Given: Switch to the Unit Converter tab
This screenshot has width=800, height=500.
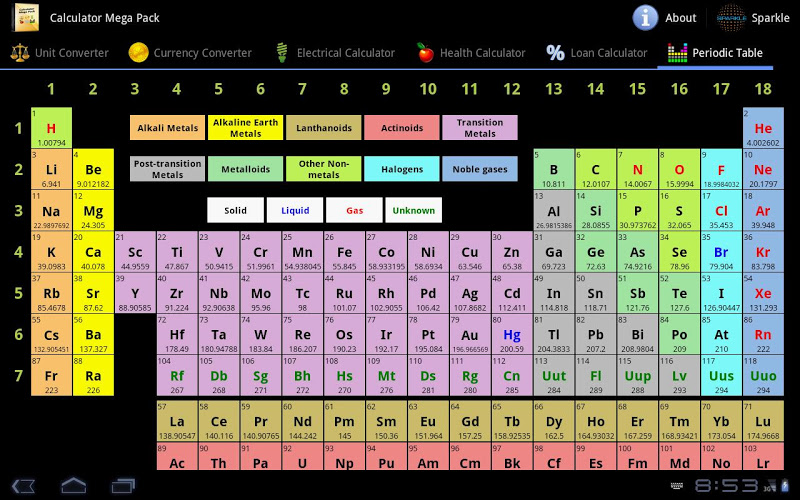Looking at the screenshot, I should click(60, 53).
